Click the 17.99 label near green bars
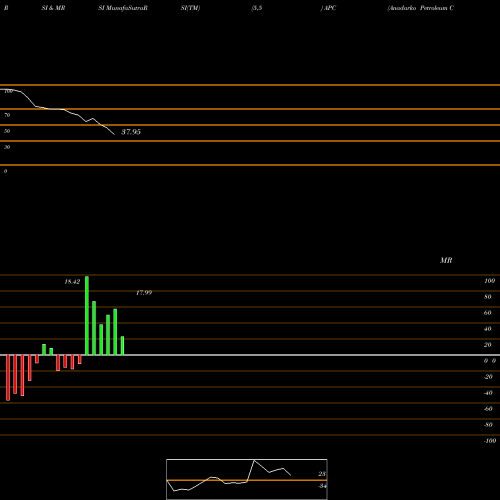The width and height of the screenshot is (500, 500). click(x=144, y=293)
